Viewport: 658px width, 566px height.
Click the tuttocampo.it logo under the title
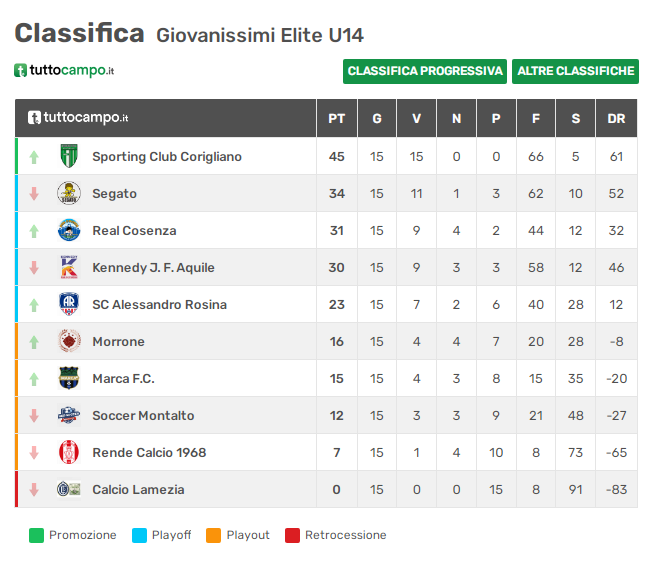pos(64,70)
